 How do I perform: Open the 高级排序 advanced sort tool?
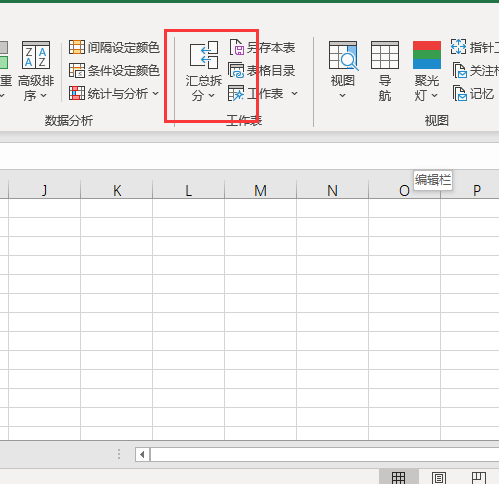point(36,71)
